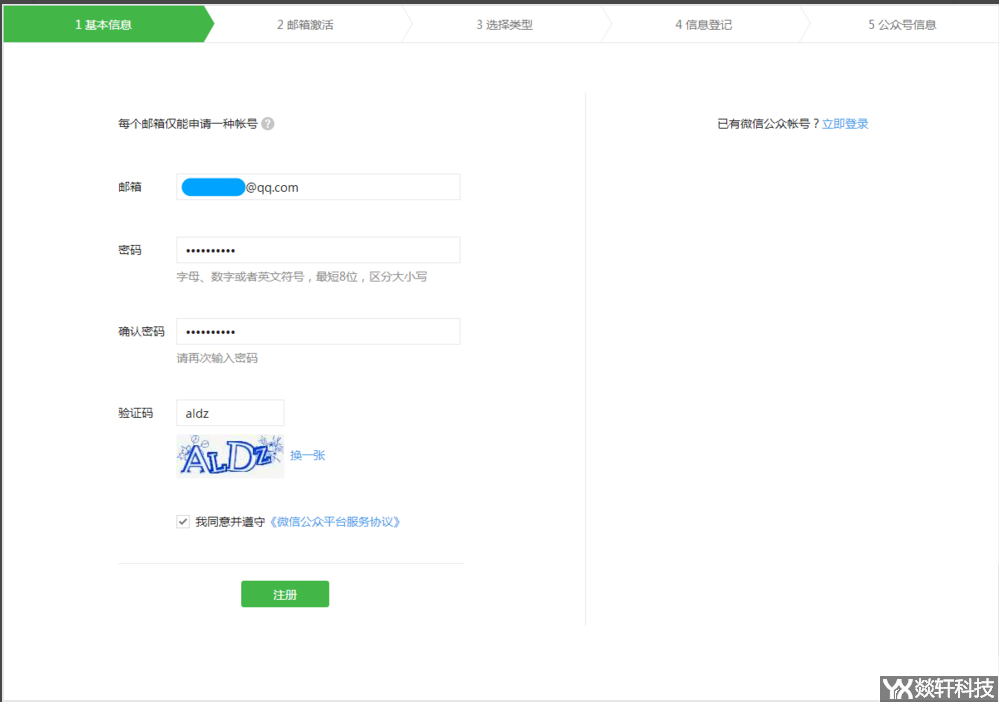
Task: Click the 确认密码 confirmation field
Action: click(318, 331)
